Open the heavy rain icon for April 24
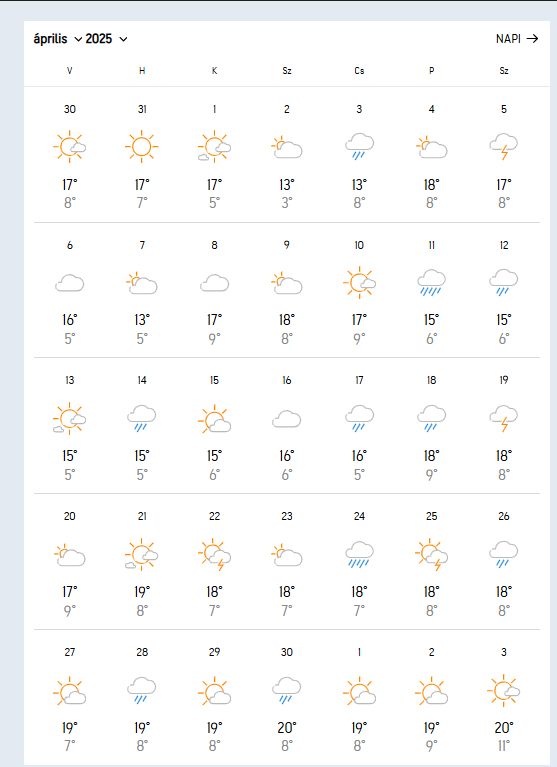This screenshot has width=557, height=767. (x=359, y=554)
